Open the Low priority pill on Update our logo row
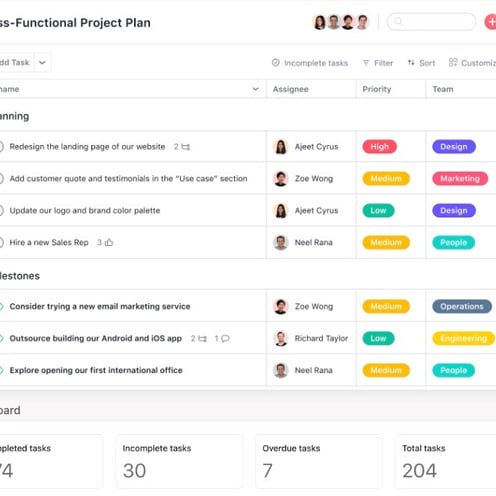 point(378,211)
